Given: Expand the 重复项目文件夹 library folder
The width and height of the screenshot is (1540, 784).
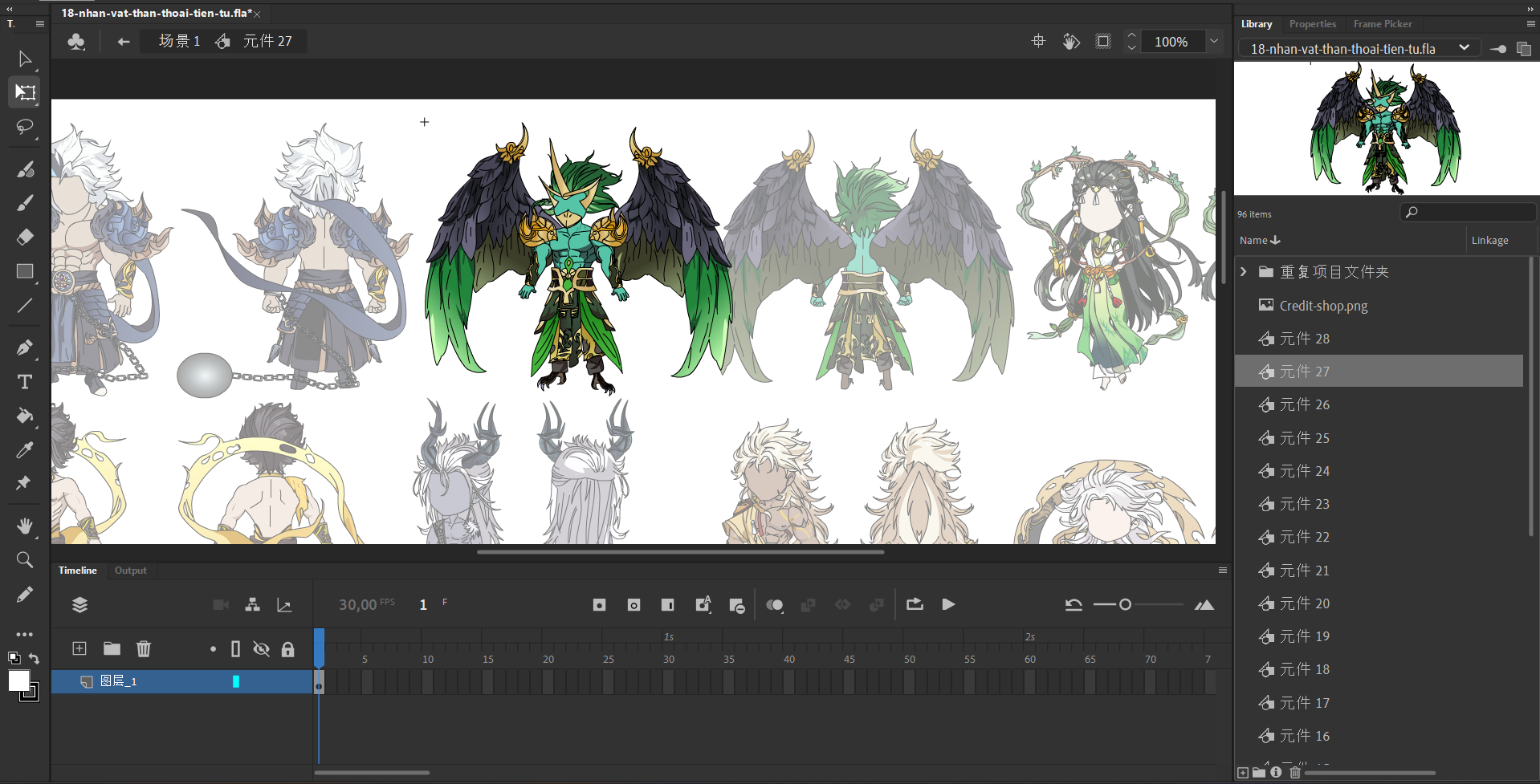Looking at the screenshot, I should (1244, 272).
